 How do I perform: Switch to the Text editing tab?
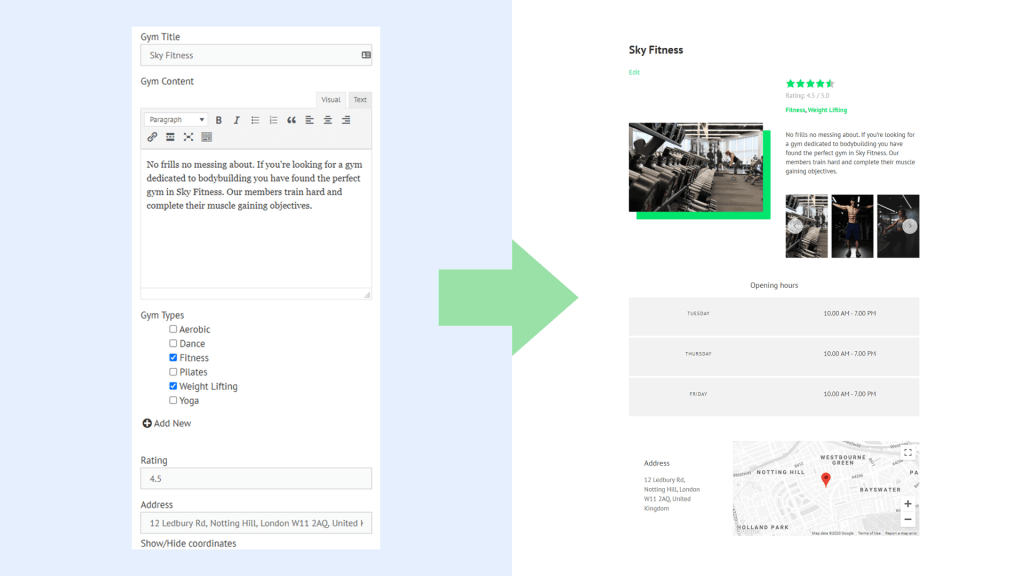pos(360,99)
